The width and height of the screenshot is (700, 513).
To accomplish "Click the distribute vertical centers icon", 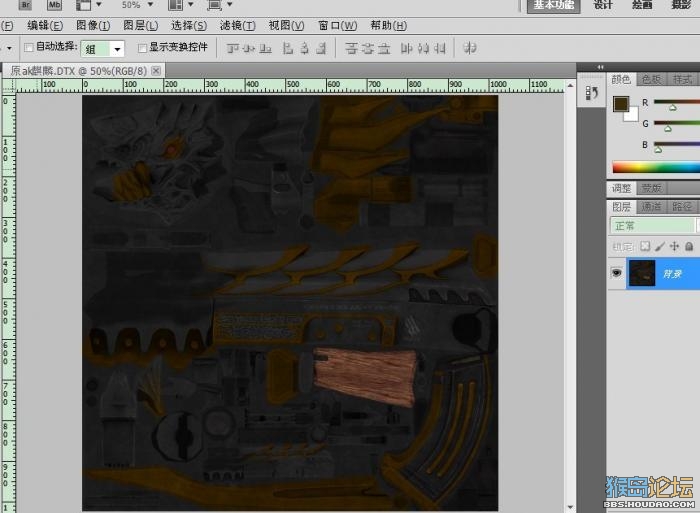I will click(x=368, y=48).
